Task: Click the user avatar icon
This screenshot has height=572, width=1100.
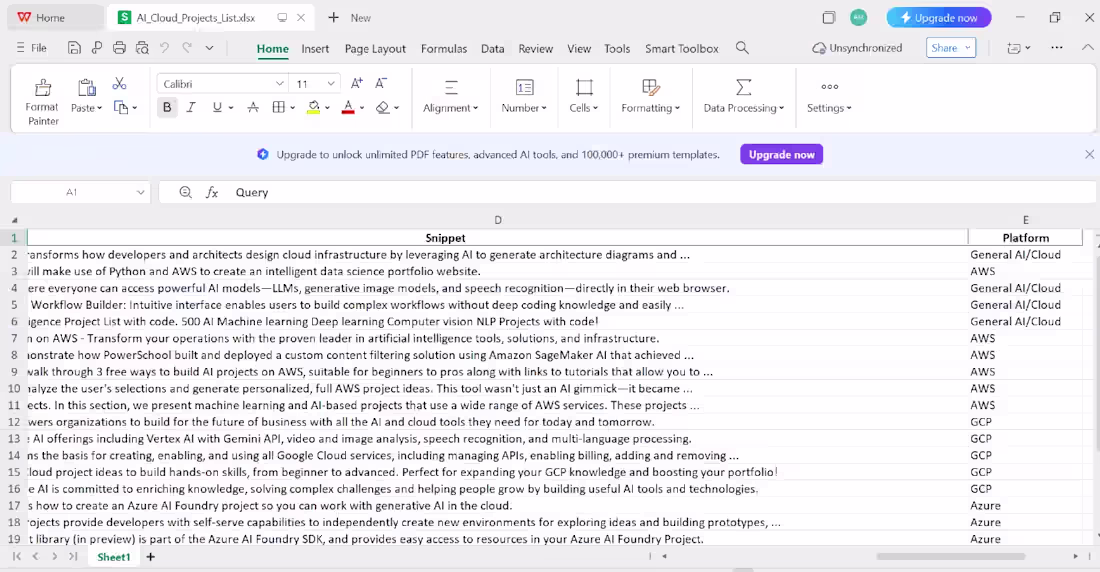Action: pyautogui.click(x=859, y=18)
